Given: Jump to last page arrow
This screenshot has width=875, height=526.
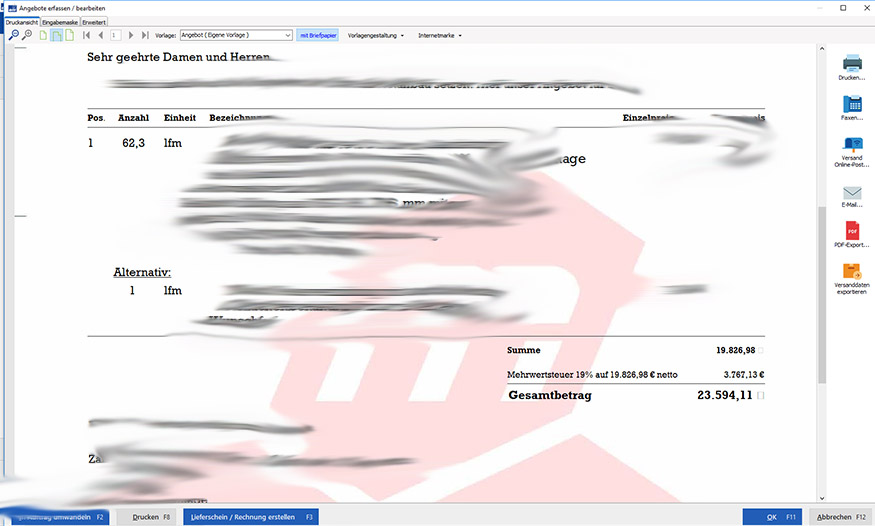Looking at the screenshot, I should (x=145, y=35).
